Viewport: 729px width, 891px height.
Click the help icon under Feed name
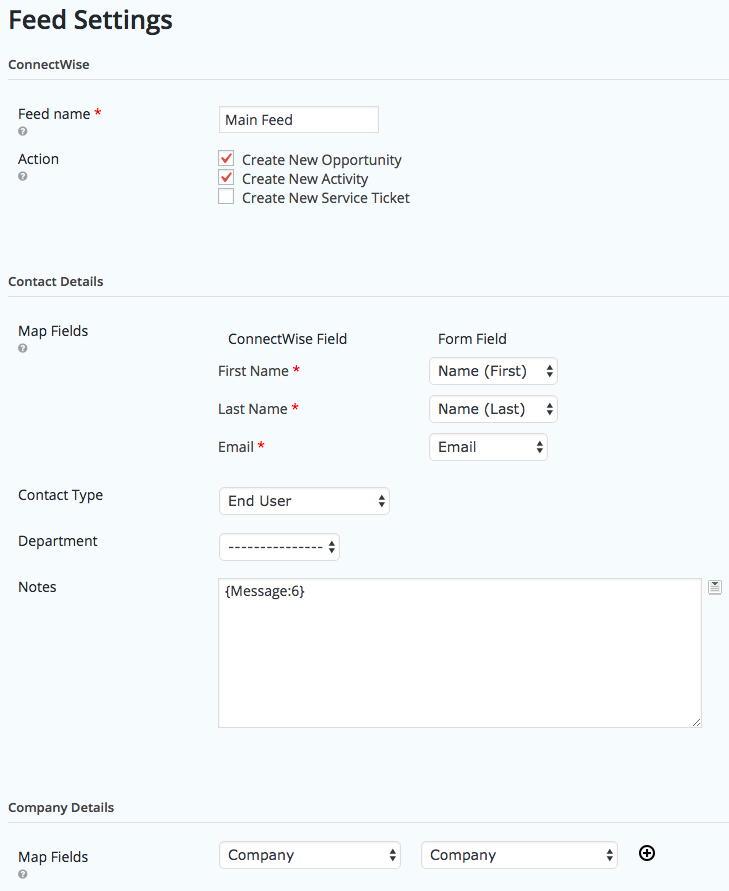[23, 131]
